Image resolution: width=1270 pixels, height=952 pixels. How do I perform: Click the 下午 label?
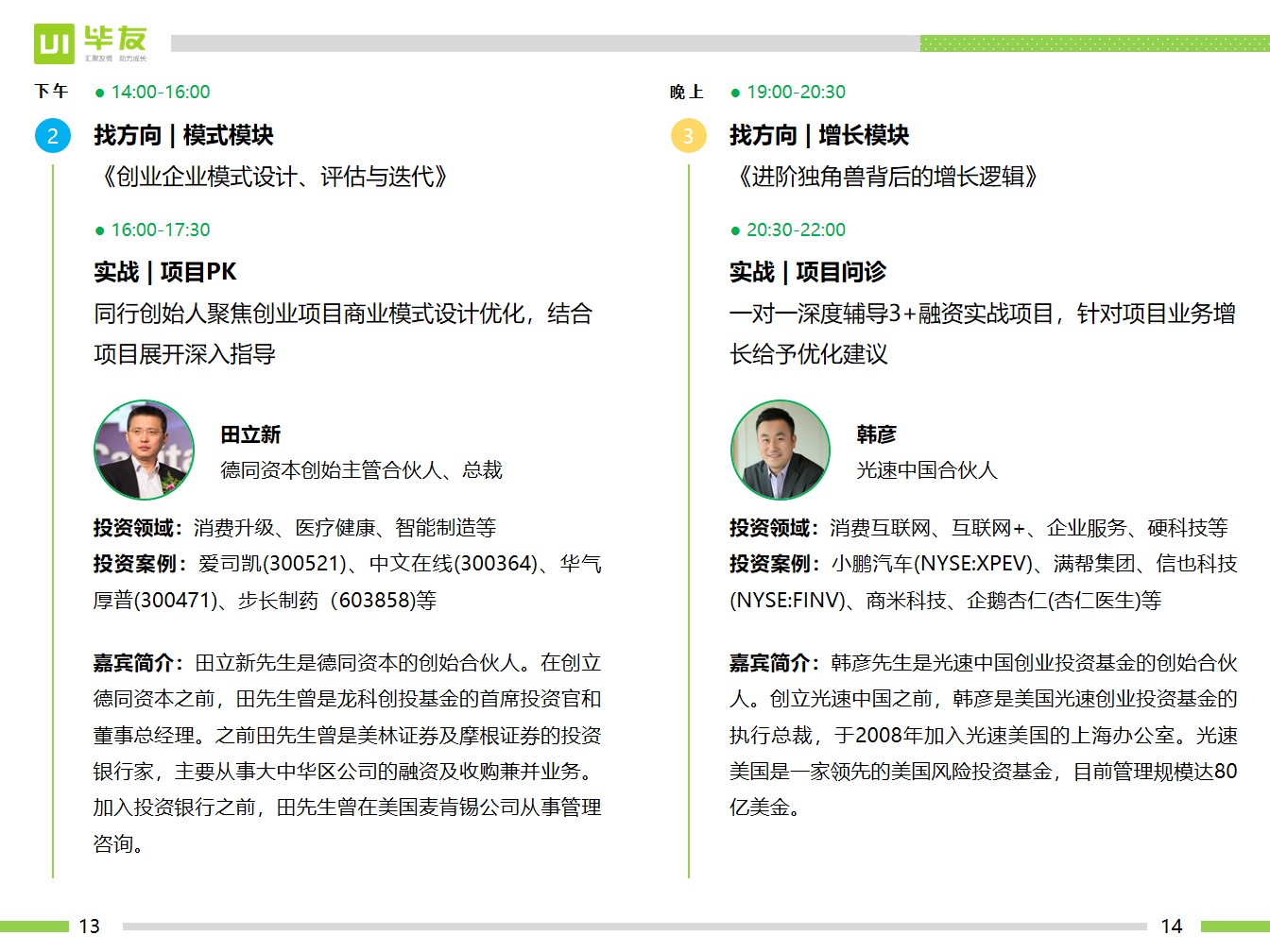pyautogui.click(x=51, y=92)
